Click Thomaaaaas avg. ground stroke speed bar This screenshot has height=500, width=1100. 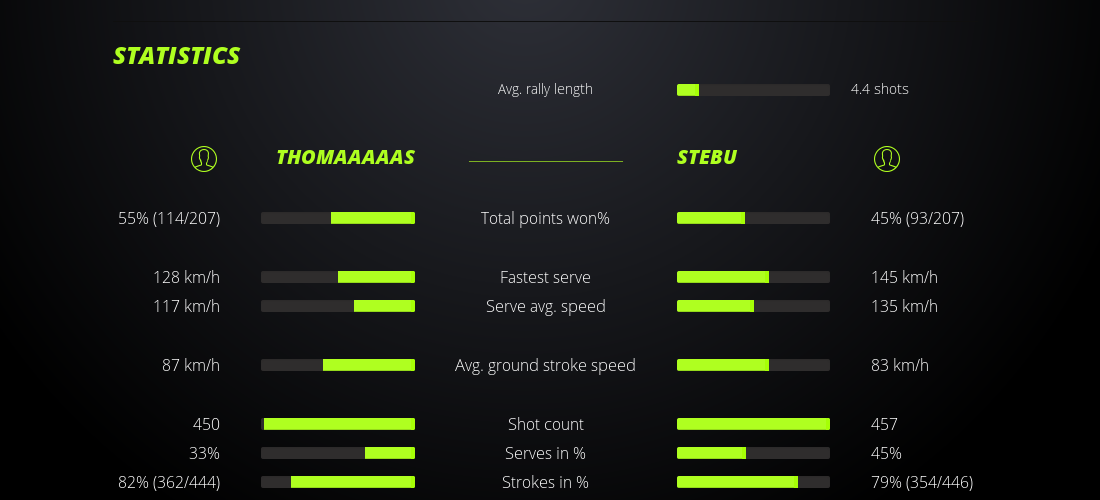coord(338,365)
